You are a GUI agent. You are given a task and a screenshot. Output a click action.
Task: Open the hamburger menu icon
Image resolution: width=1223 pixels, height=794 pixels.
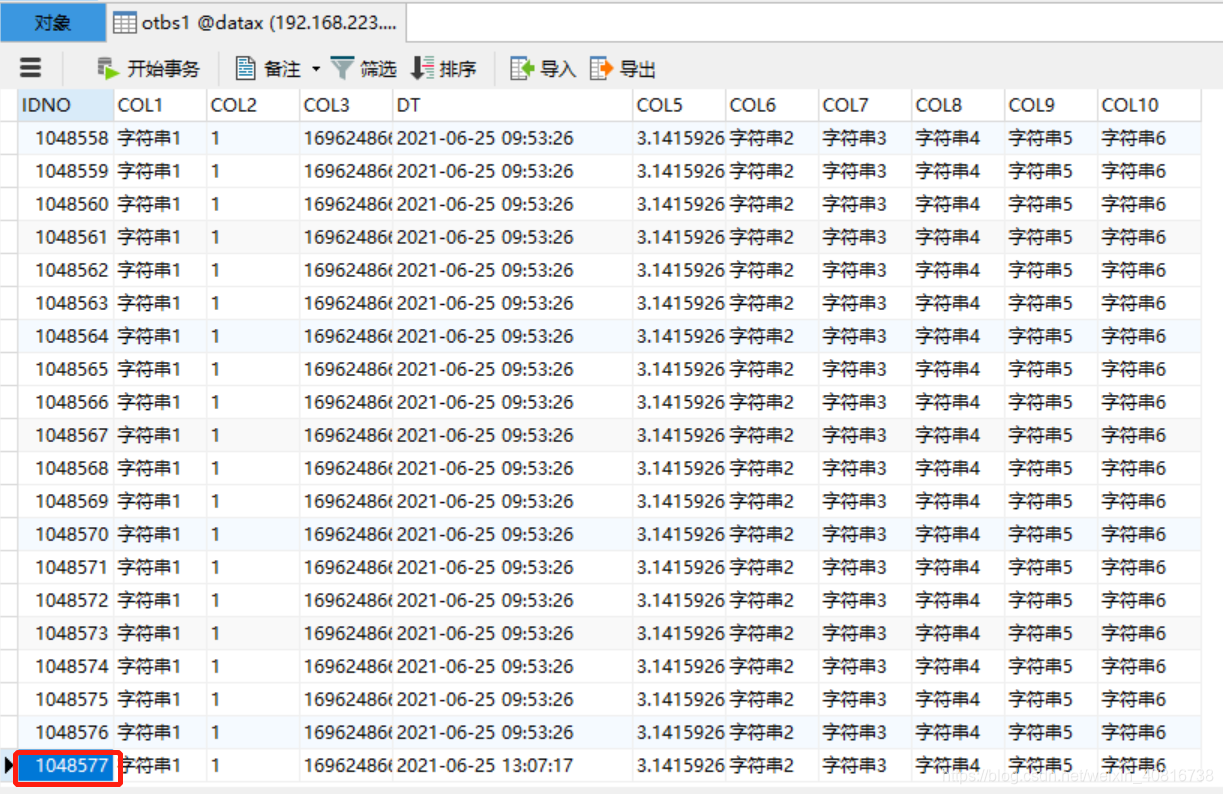(x=31, y=68)
